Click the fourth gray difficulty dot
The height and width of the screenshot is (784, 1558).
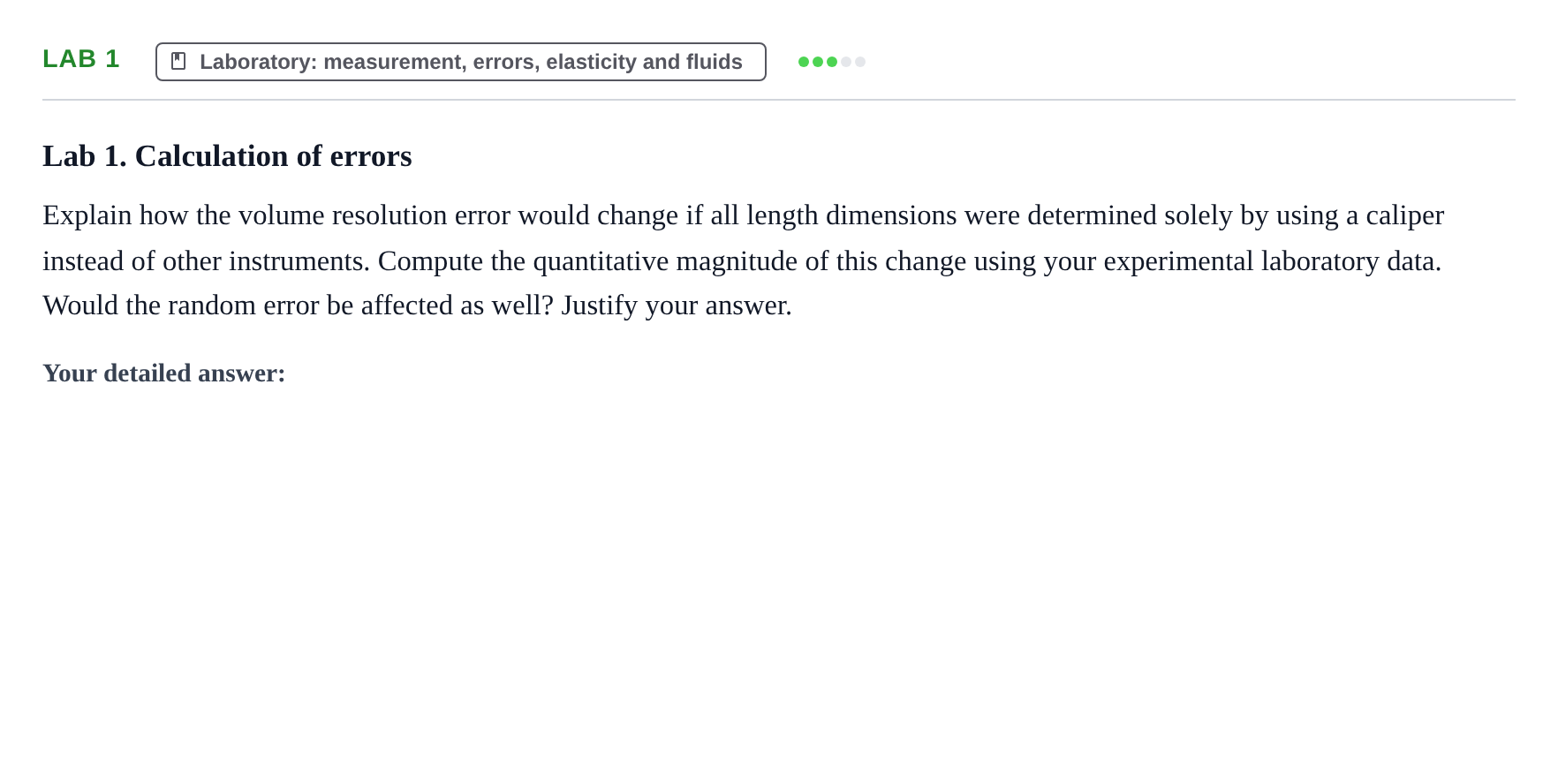[x=846, y=62]
